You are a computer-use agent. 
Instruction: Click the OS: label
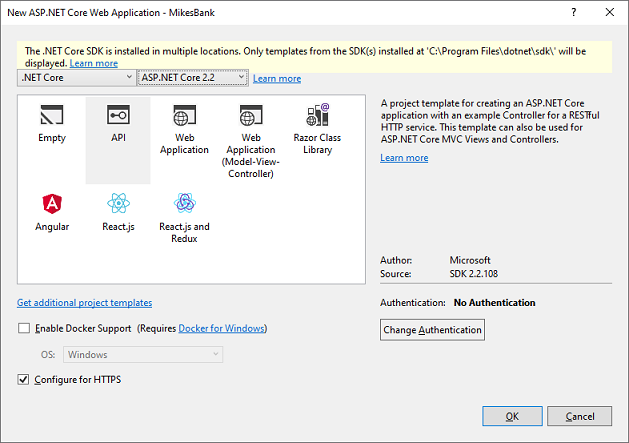(x=48, y=355)
